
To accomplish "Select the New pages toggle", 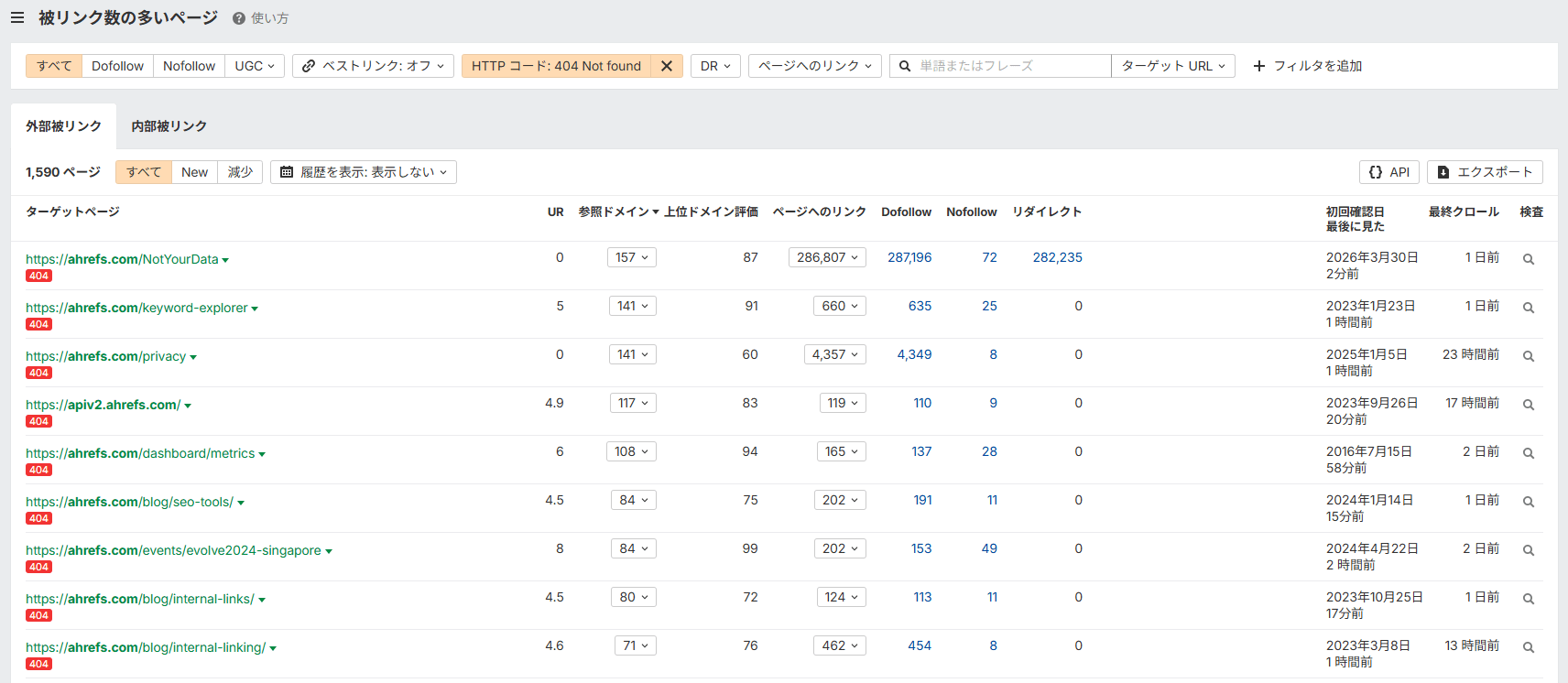I will click(x=194, y=172).
